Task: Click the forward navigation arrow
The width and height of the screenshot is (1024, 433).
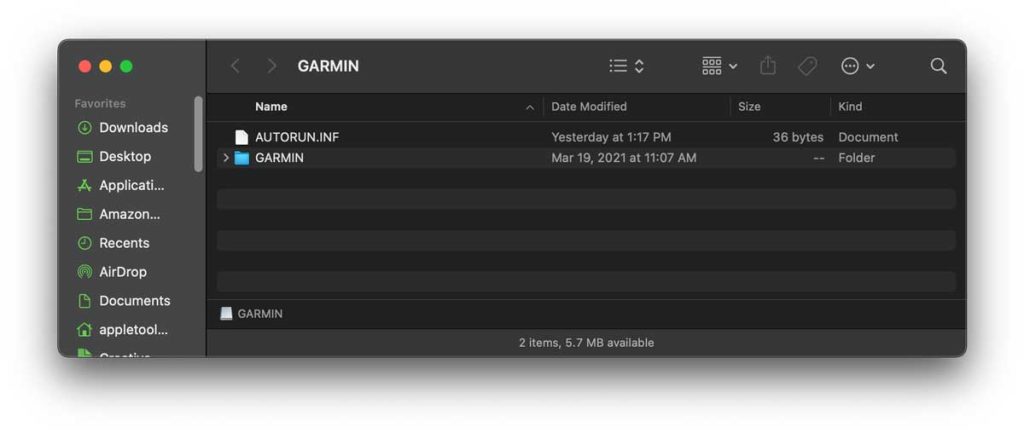Action: tap(271, 66)
